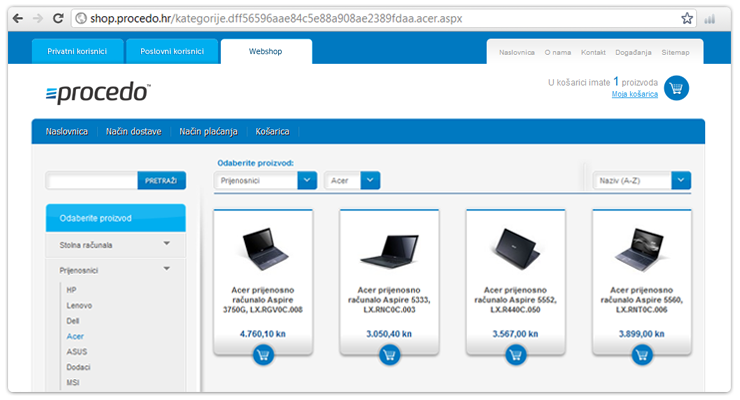This screenshot has height=400, width=740.
Task: Select Dodaci in the sidebar list
Action: tap(78, 367)
